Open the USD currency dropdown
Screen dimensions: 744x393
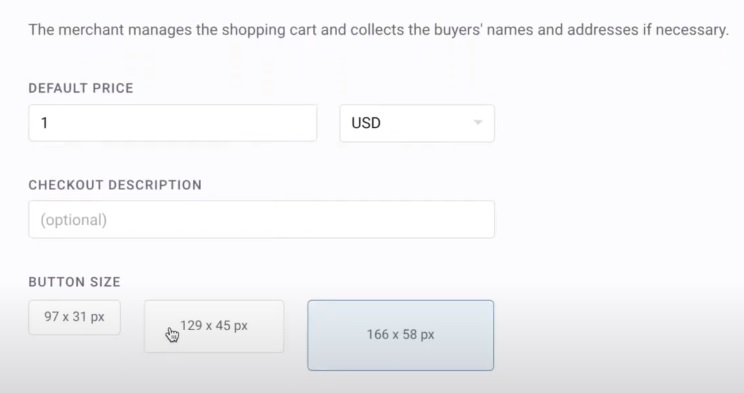point(417,123)
